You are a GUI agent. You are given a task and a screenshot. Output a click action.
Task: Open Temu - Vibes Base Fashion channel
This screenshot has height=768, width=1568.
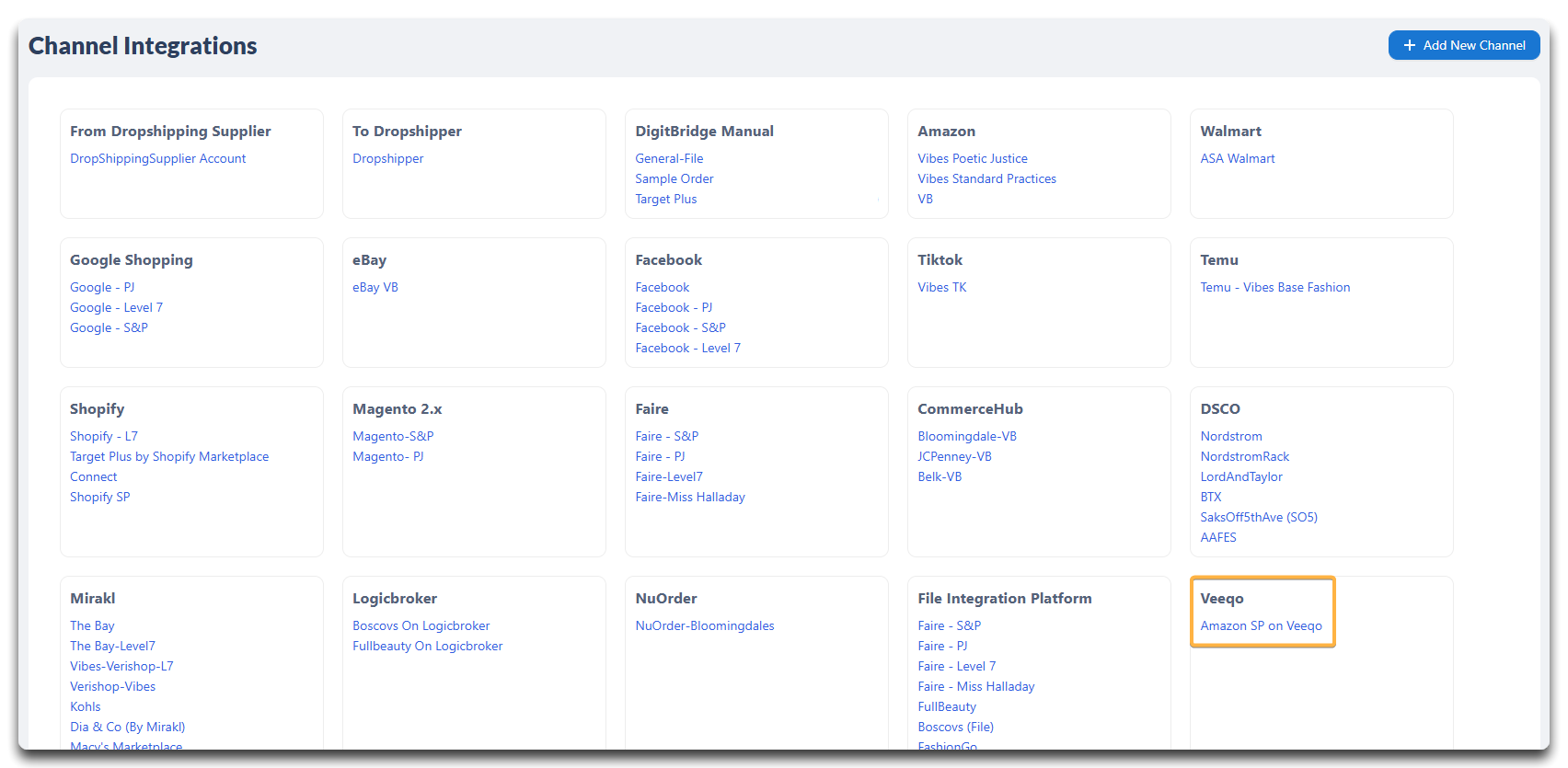1275,287
